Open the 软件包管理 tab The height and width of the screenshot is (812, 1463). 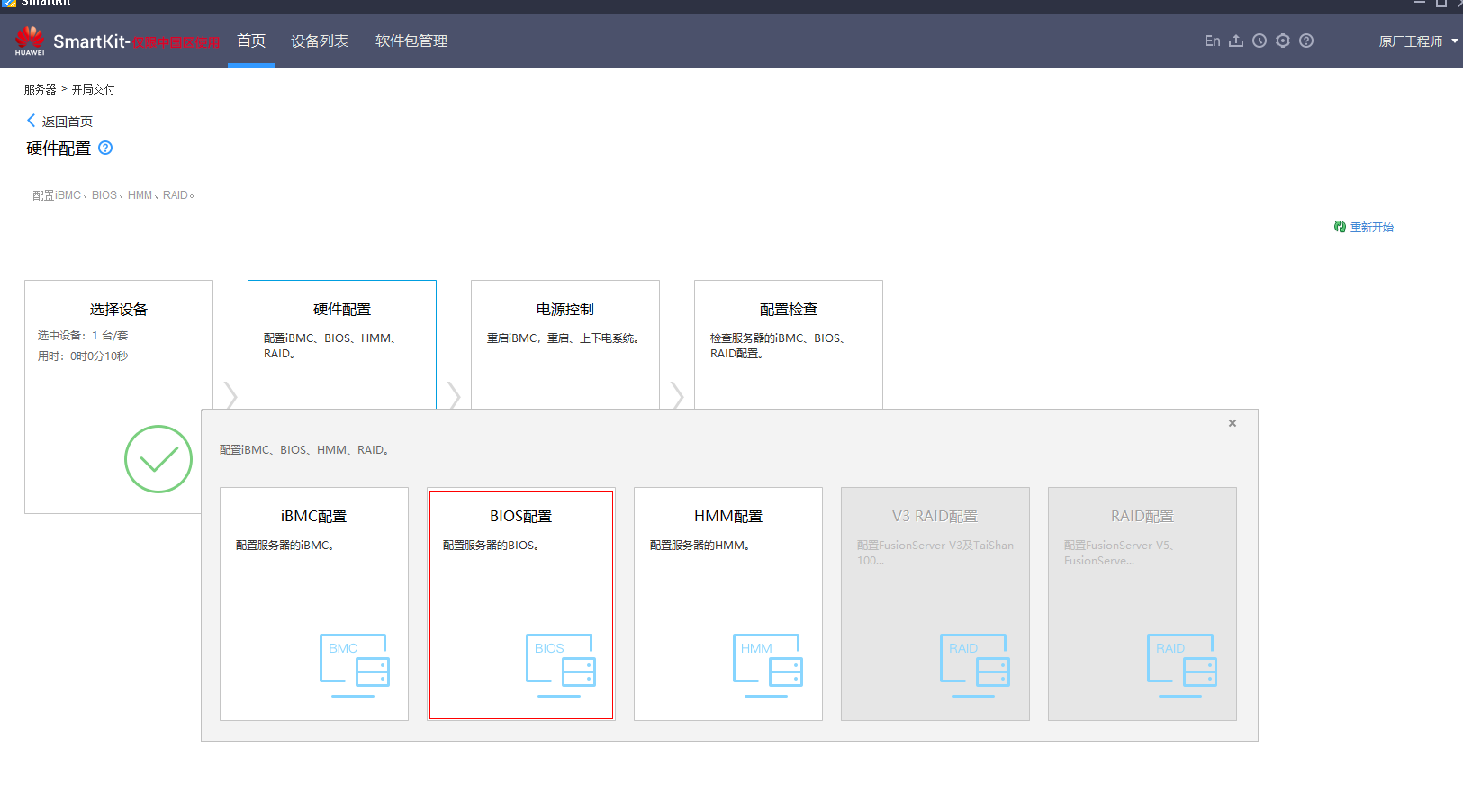(411, 41)
